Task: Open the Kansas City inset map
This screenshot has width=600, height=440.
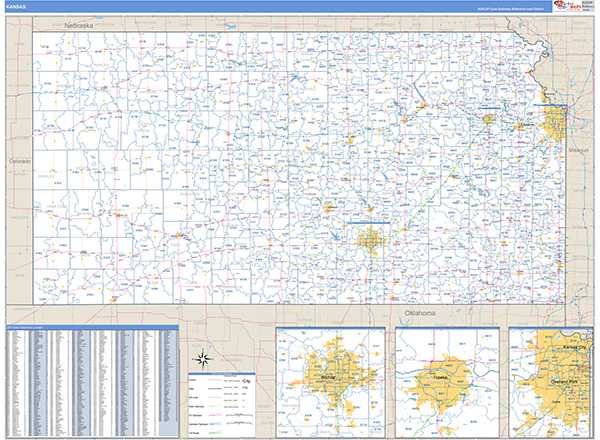Action: [551, 382]
